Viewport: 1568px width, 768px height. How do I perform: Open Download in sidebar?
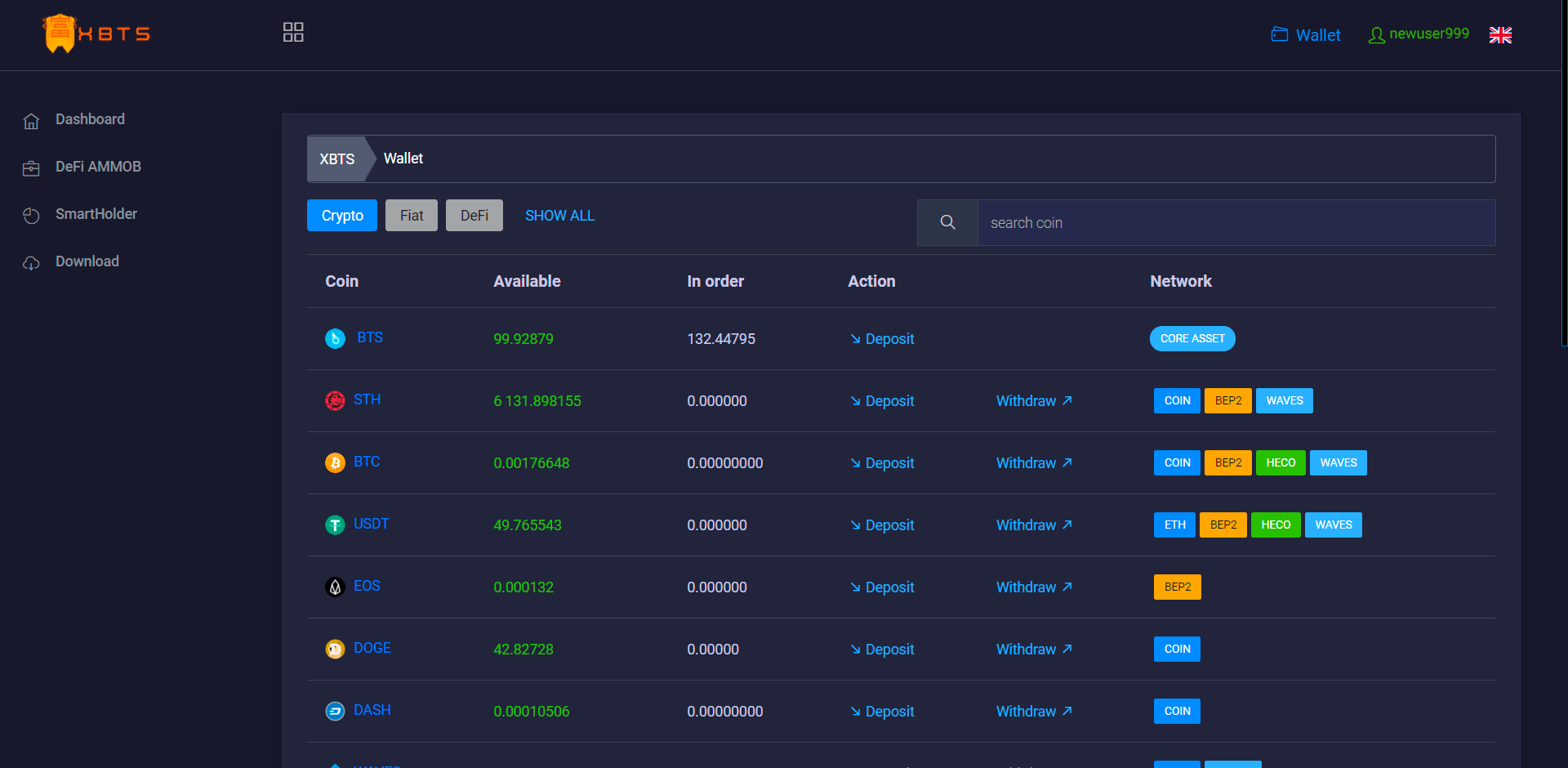87,261
